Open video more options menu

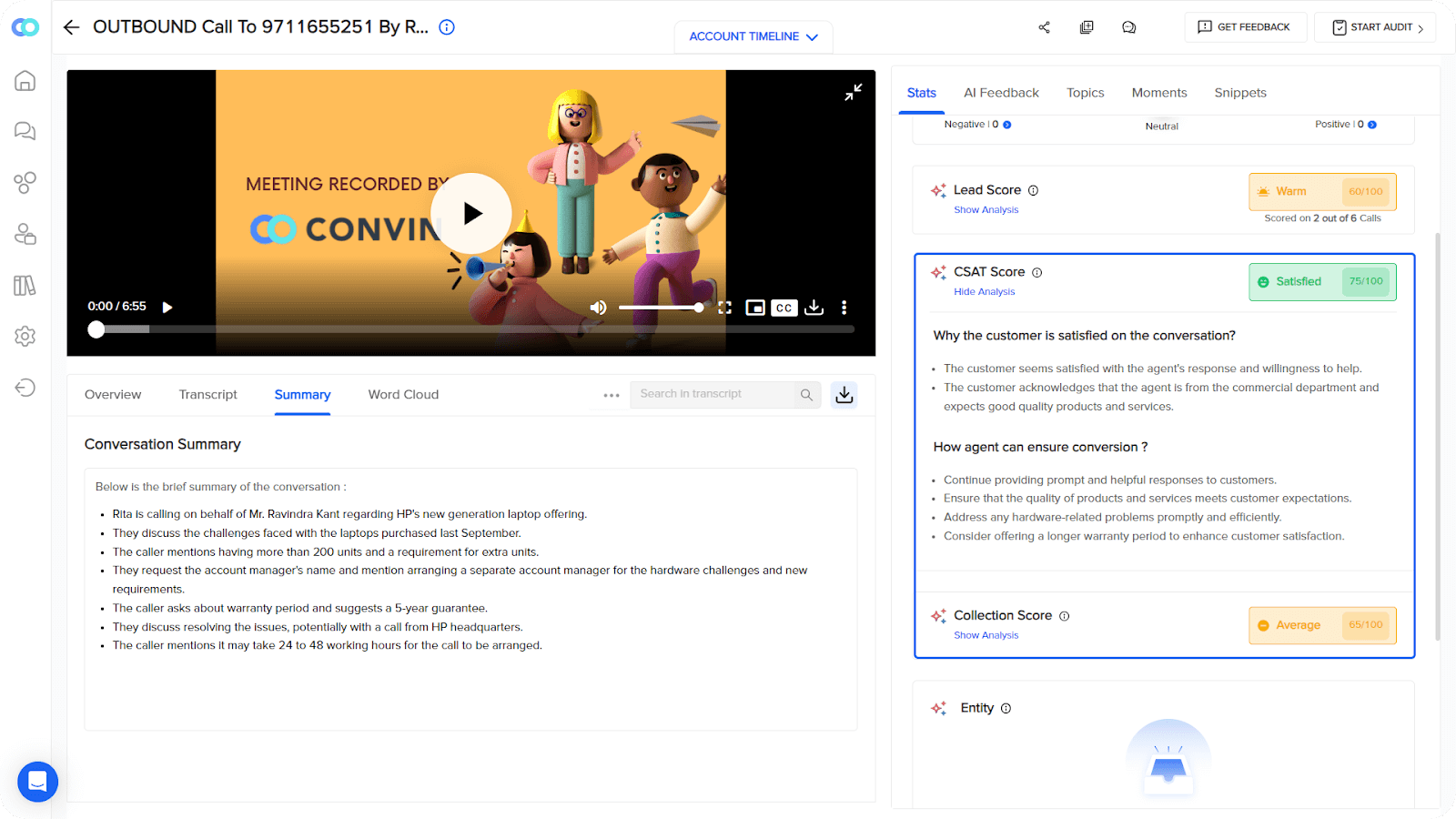844,308
